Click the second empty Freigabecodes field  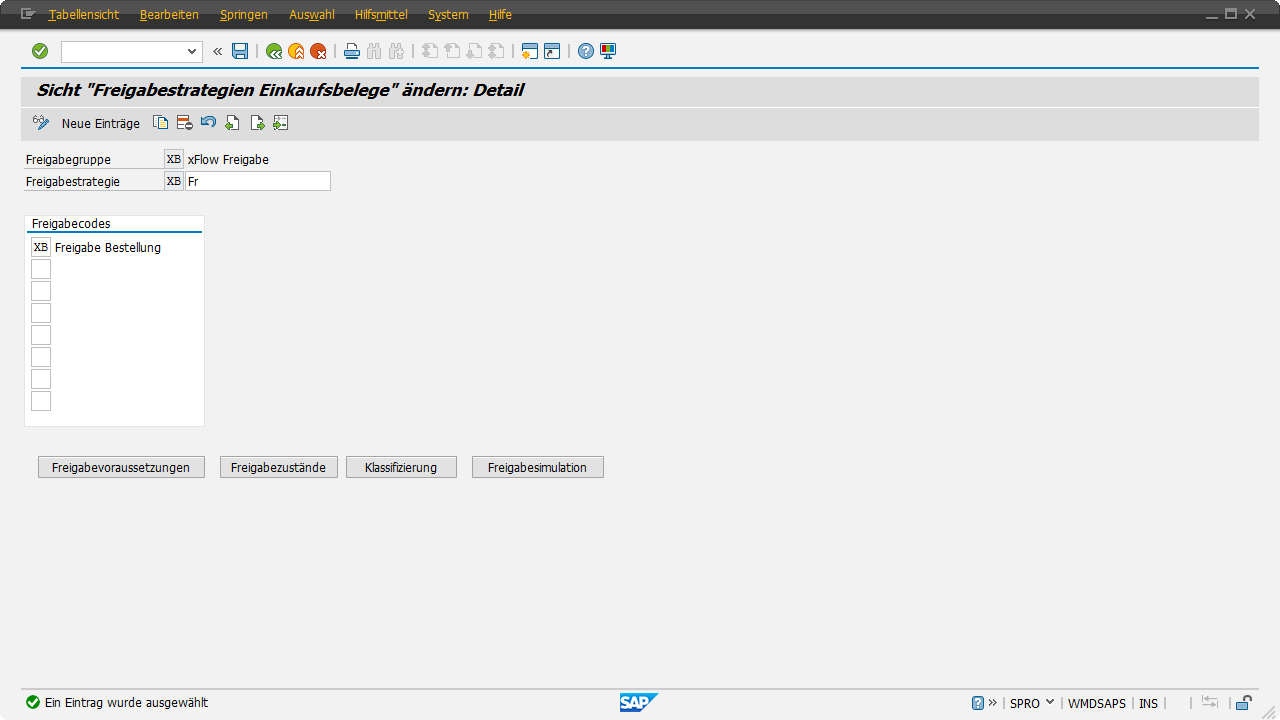pos(41,291)
